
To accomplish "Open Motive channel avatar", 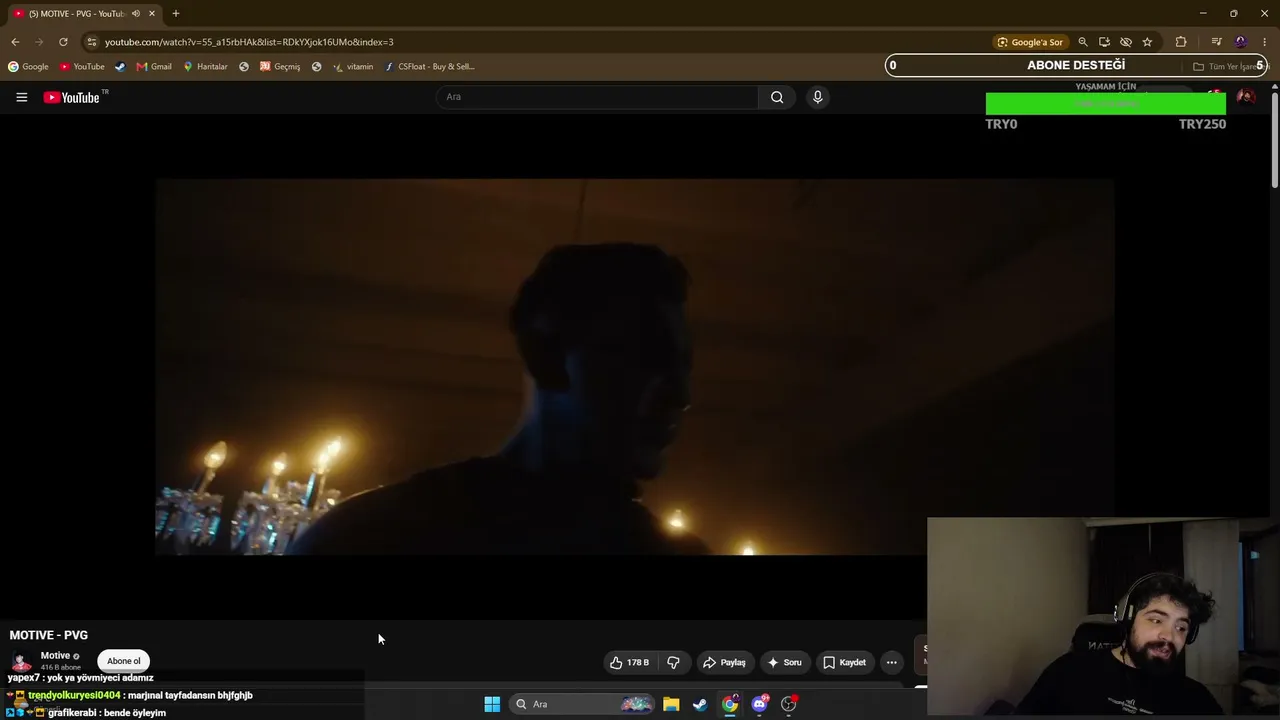I will tap(21, 661).
